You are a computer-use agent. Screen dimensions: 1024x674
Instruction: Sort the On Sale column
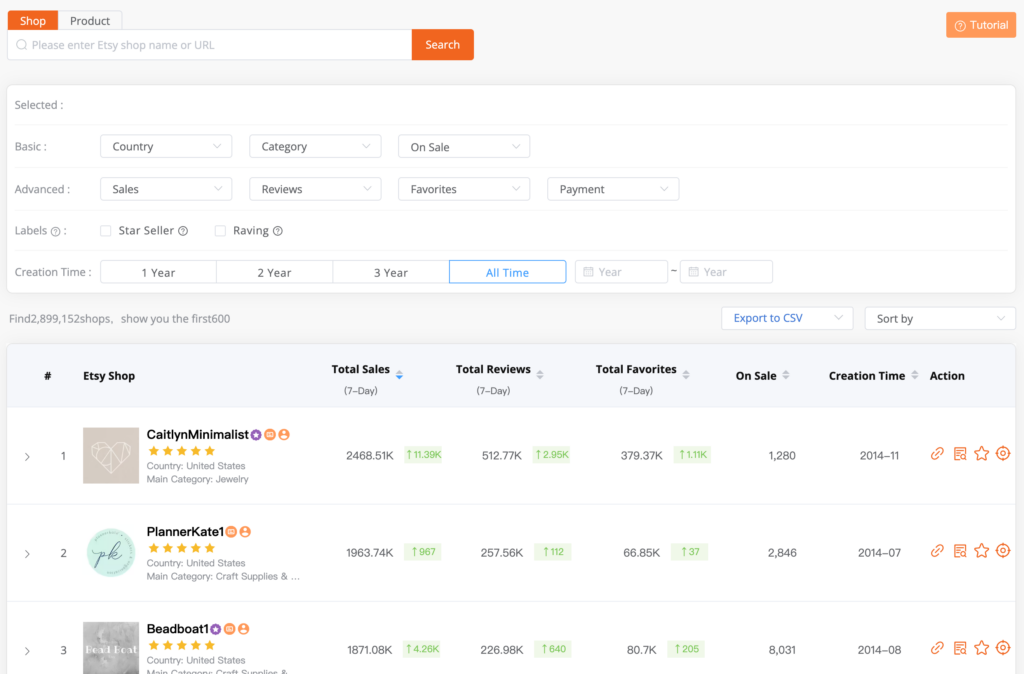coord(786,376)
